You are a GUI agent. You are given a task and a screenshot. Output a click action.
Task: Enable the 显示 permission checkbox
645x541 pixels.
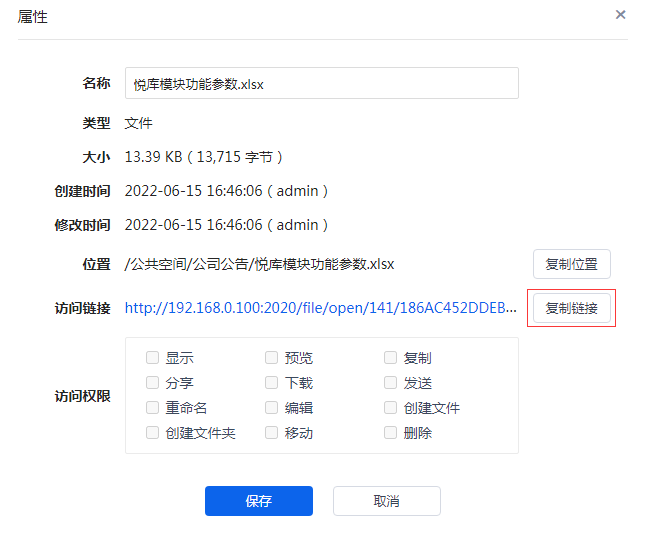click(x=152, y=358)
